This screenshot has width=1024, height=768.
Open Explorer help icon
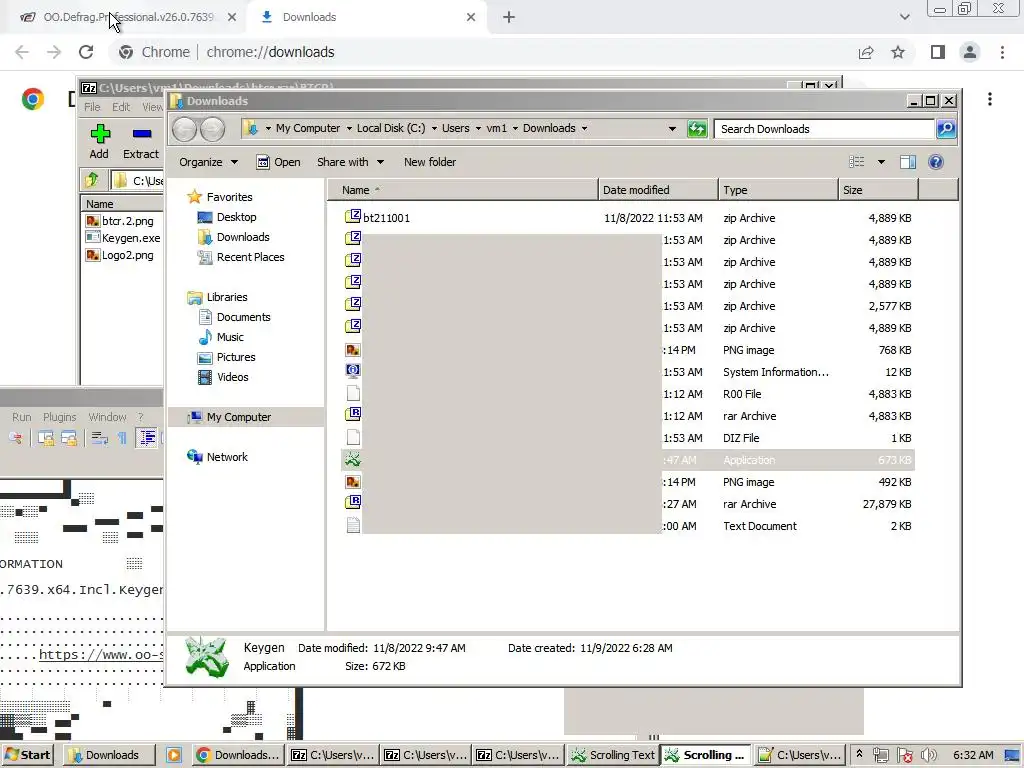tap(936, 162)
